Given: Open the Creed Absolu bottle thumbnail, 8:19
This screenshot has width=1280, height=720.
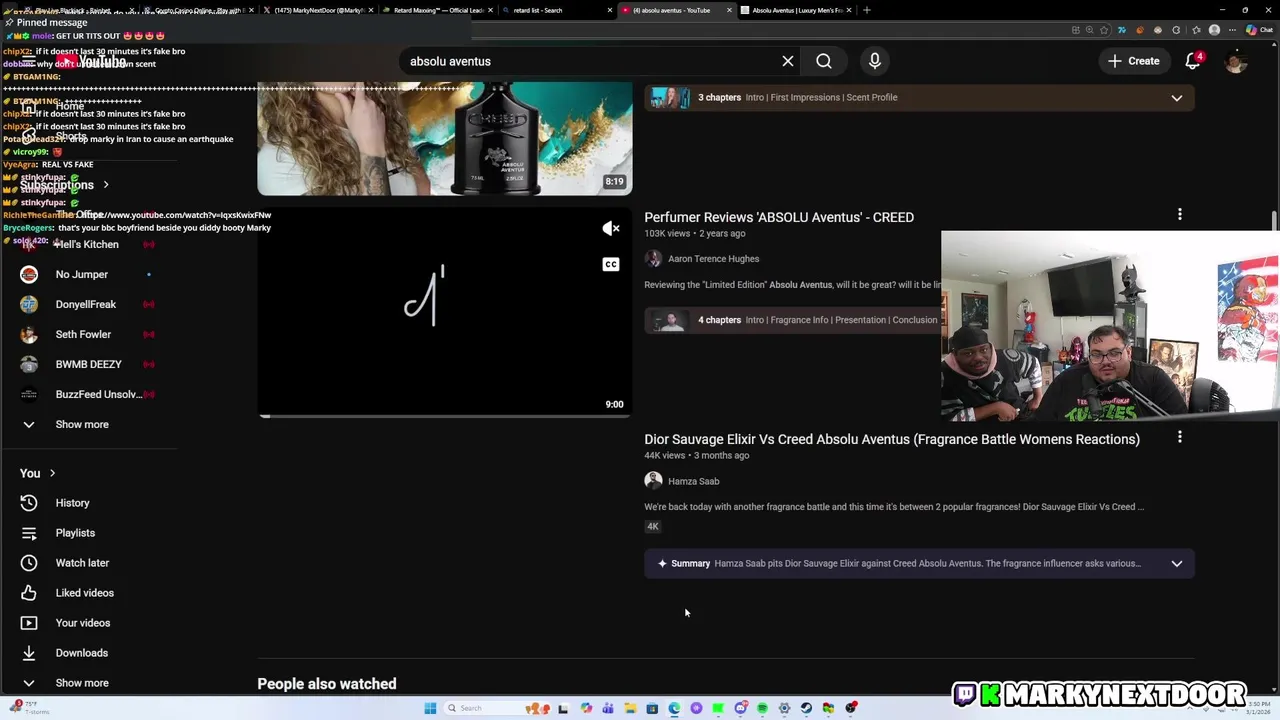Looking at the screenshot, I should pos(445,138).
